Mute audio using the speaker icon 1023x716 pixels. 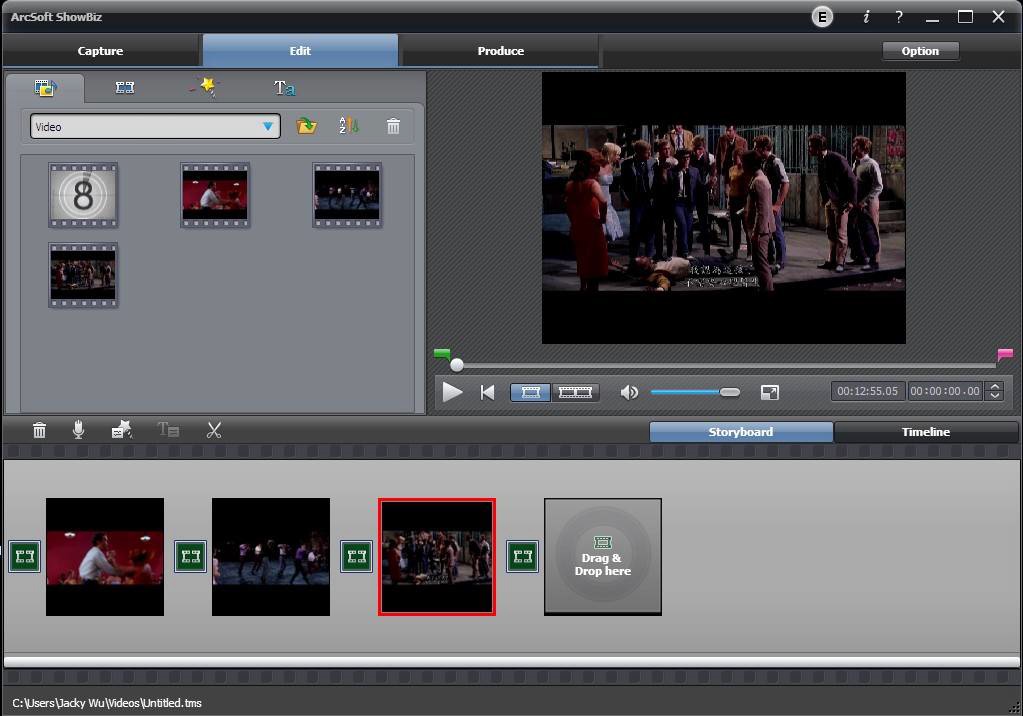(x=629, y=392)
